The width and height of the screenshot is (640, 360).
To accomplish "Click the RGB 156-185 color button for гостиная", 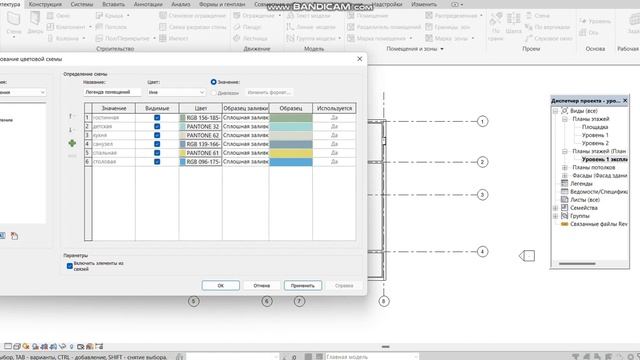I will pos(200,118).
